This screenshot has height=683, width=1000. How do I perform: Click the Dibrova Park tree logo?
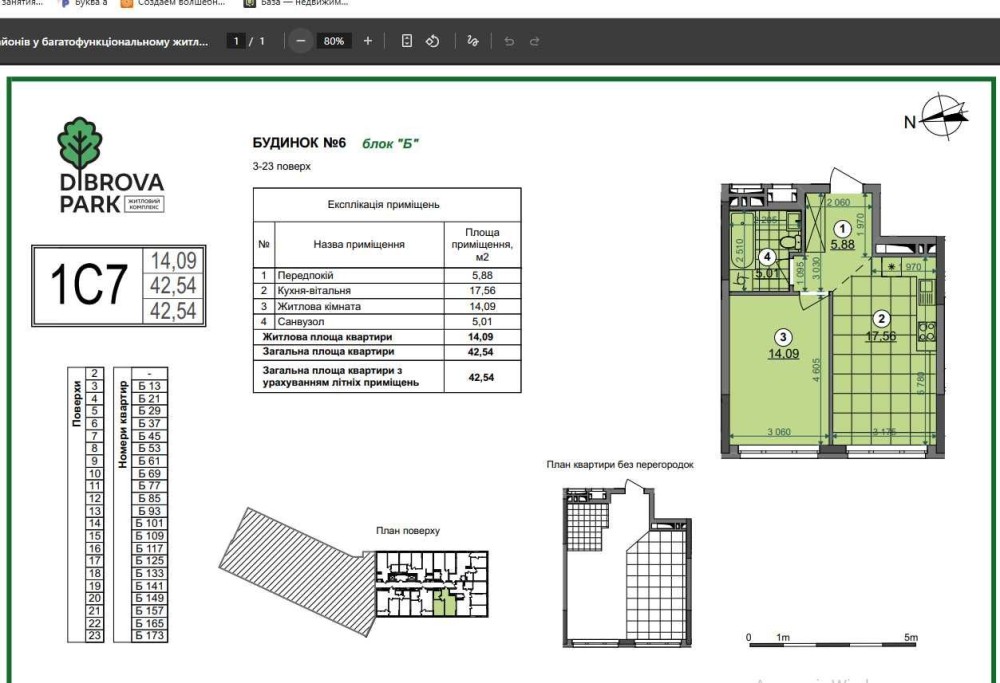[x=80, y=143]
